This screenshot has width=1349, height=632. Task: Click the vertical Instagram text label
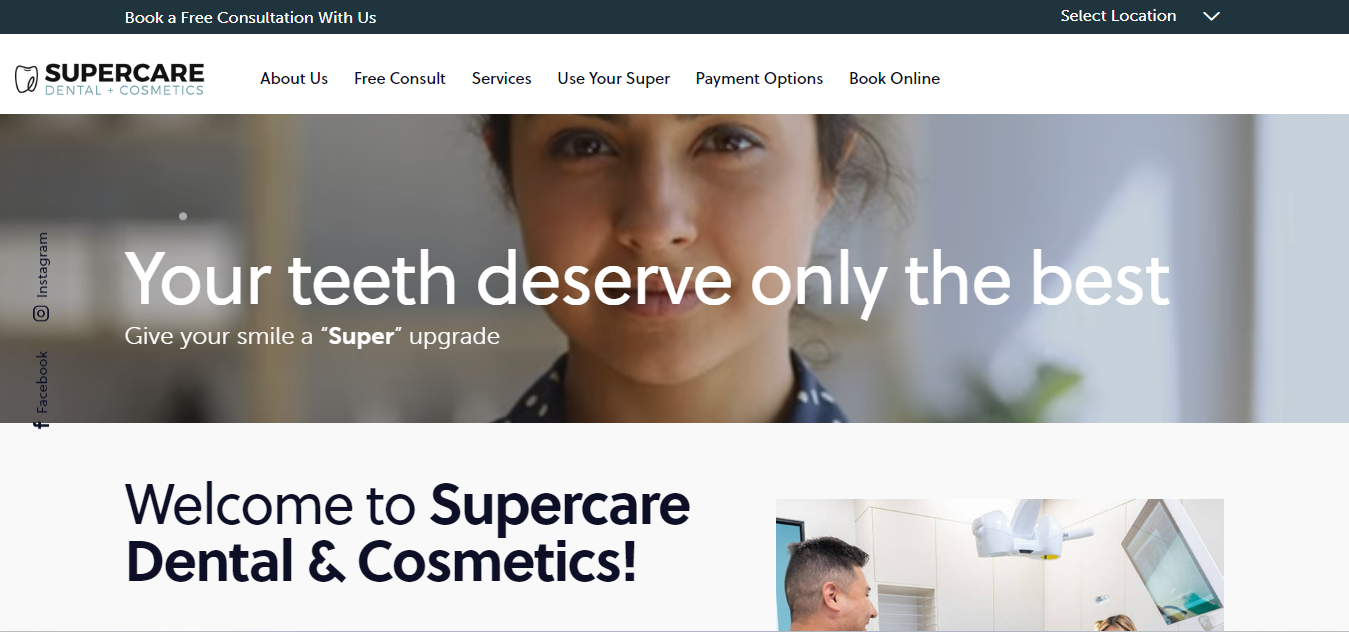tap(42, 265)
